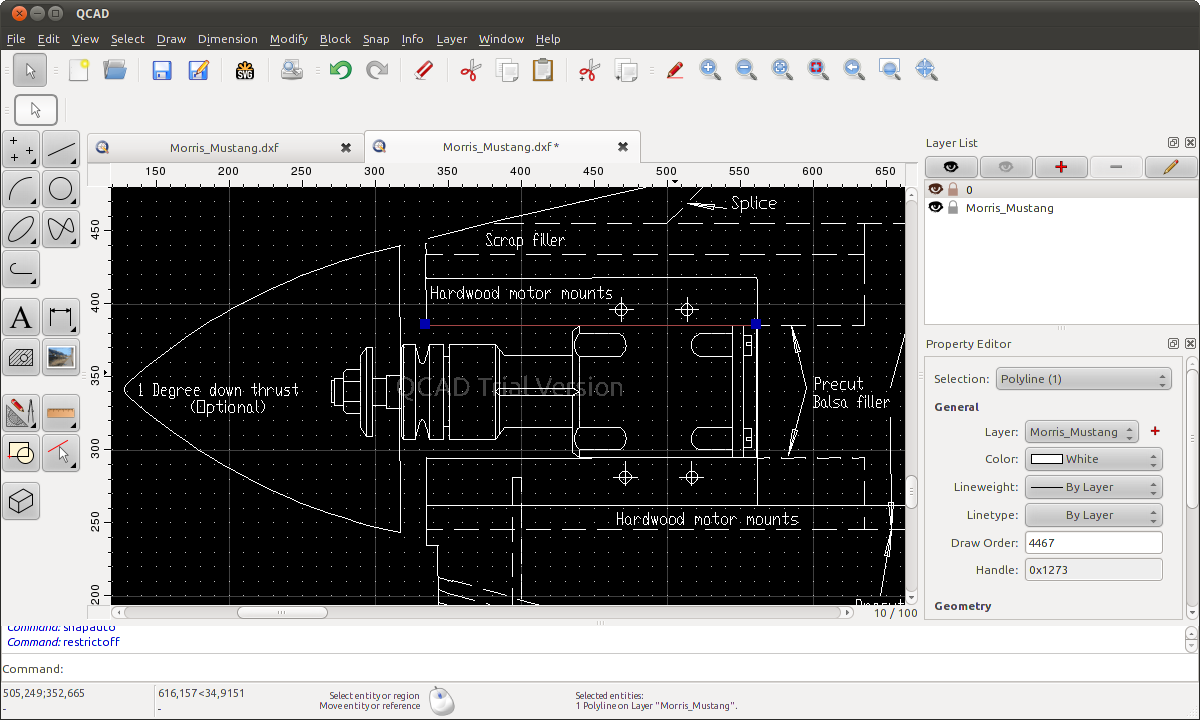
Task: Zoom out with the minus magnifier
Action: coord(746,70)
